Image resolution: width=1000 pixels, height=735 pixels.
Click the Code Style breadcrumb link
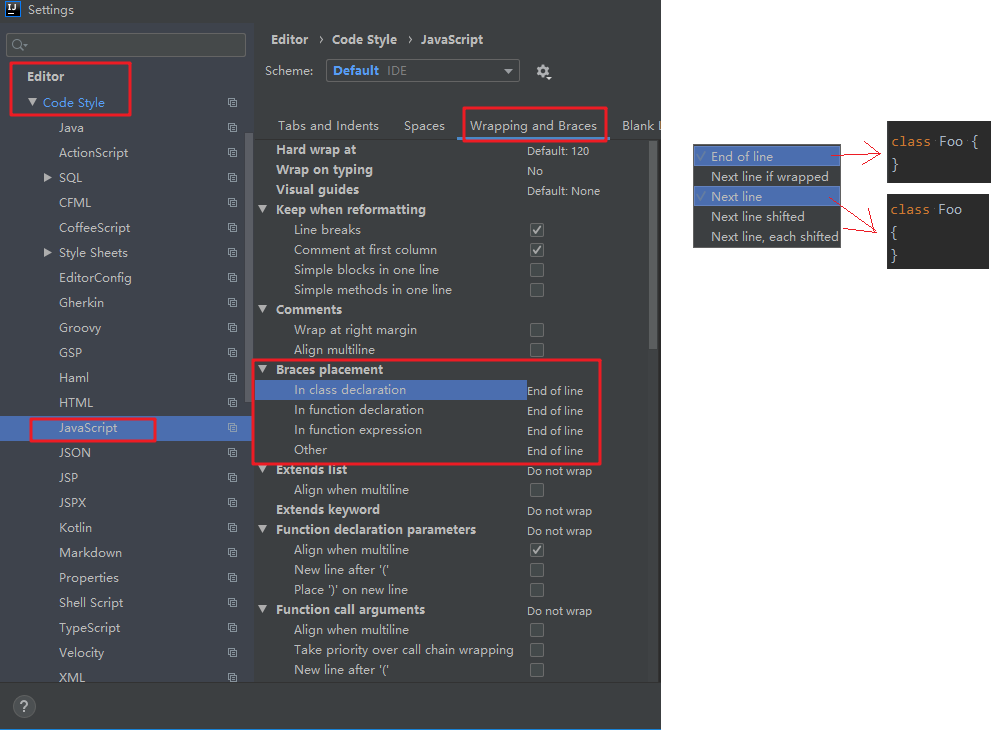tap(364, 40)
